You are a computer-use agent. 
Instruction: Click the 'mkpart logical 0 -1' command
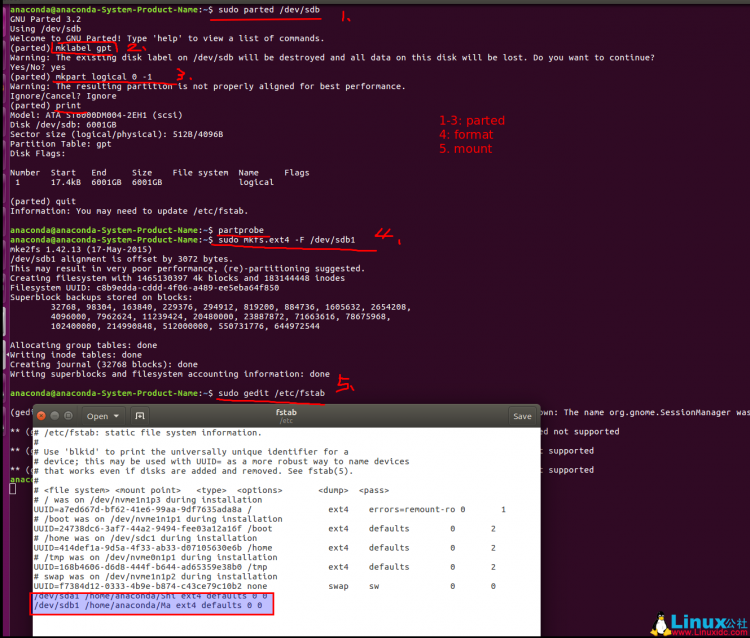click(104, 77)
